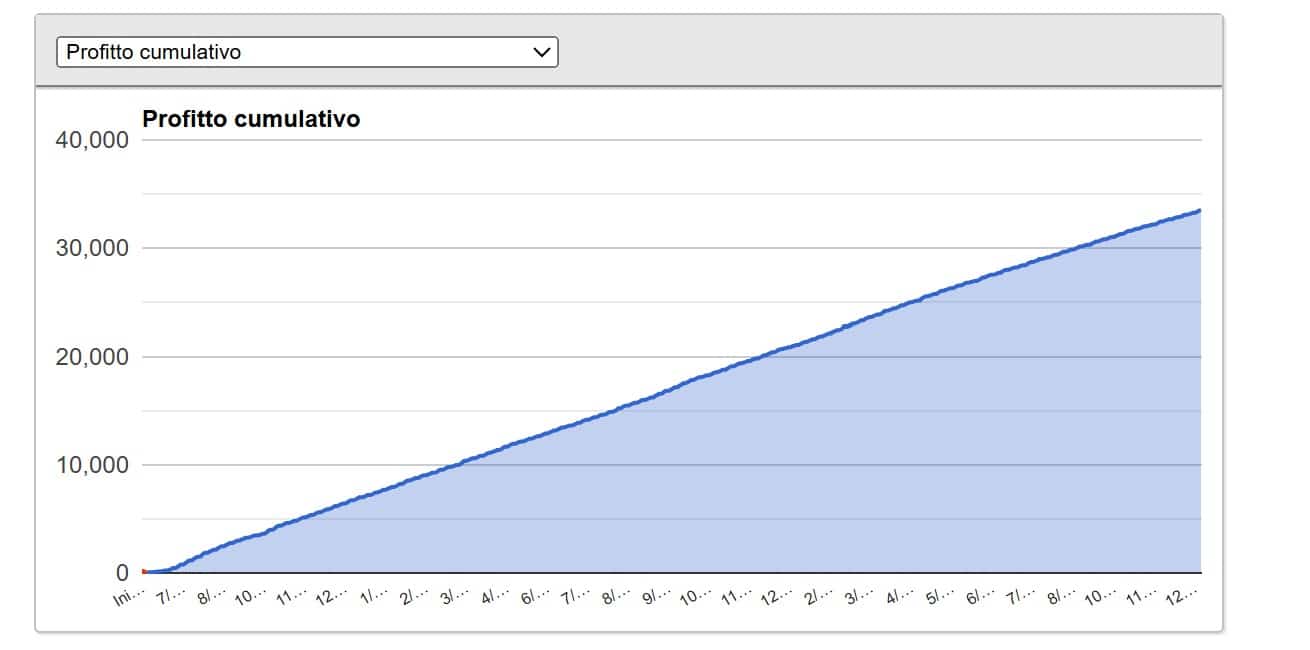Select the 20,000 y-axis label
The width and height of the screenshot is (1310, 650).
point(91,357)
